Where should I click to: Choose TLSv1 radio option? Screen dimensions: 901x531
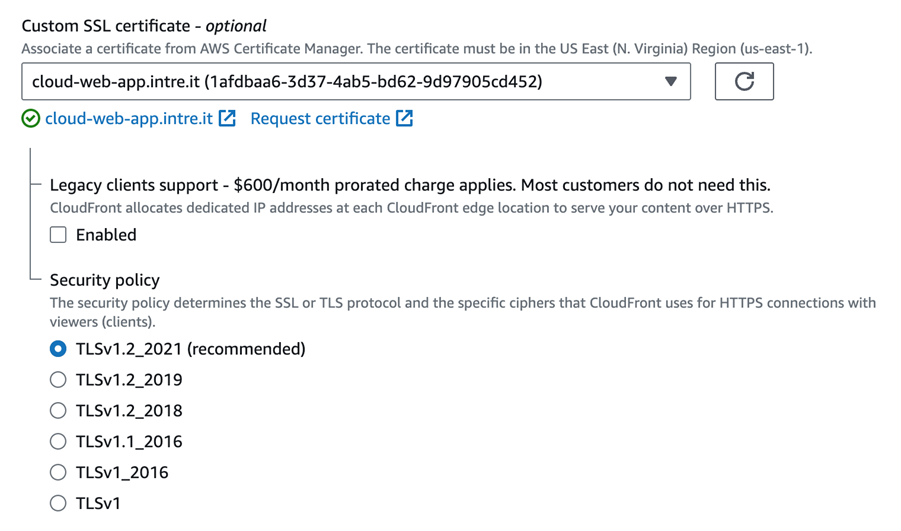pos(58,503)
